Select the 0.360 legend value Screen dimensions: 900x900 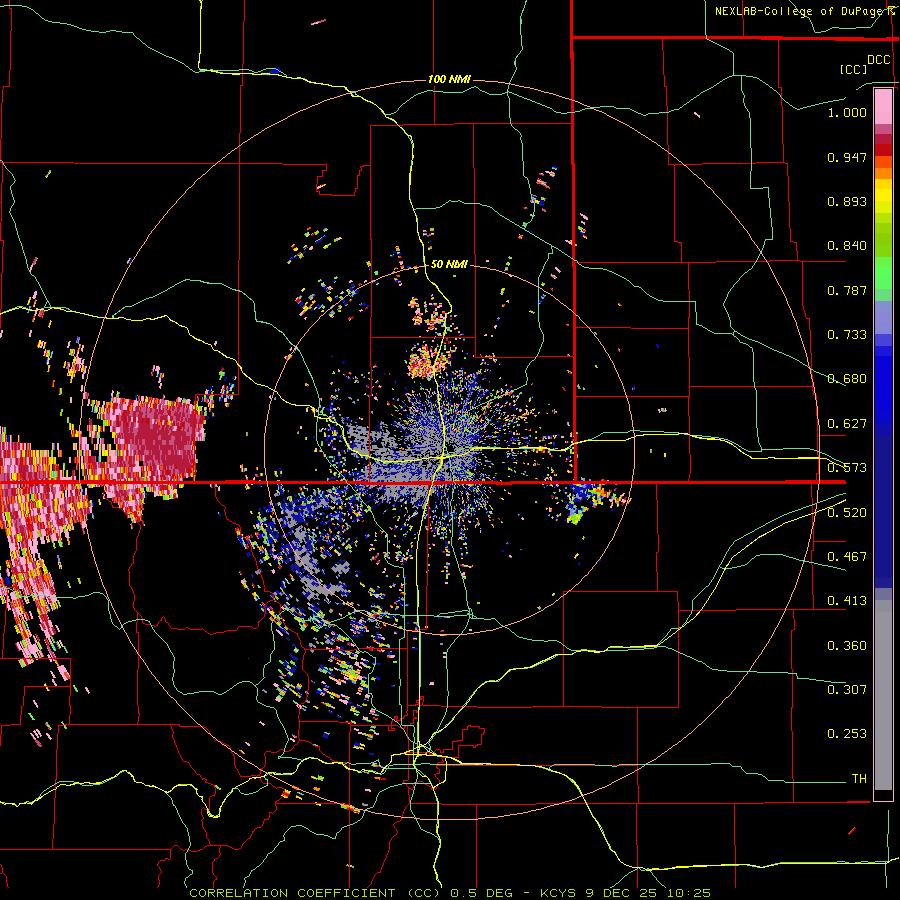pyautogui.click(x=847, y=646)
